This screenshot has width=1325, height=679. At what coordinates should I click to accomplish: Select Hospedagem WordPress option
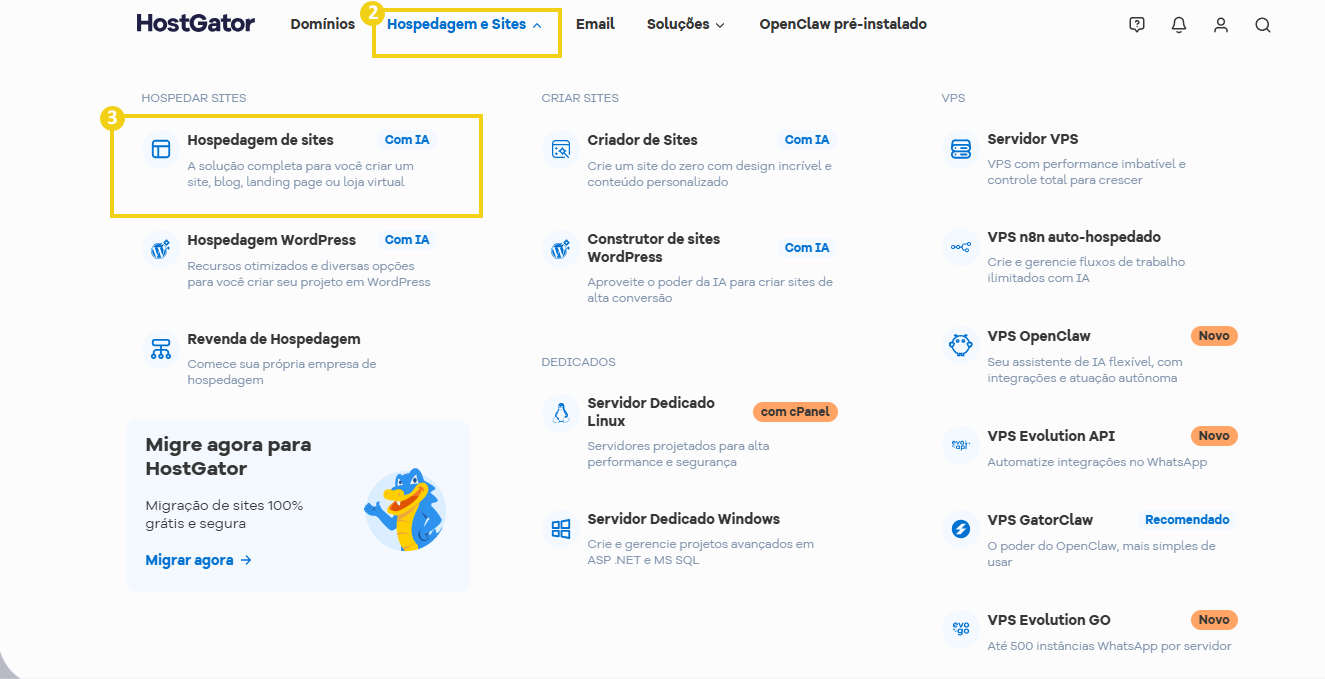click(x=272, y=240)
